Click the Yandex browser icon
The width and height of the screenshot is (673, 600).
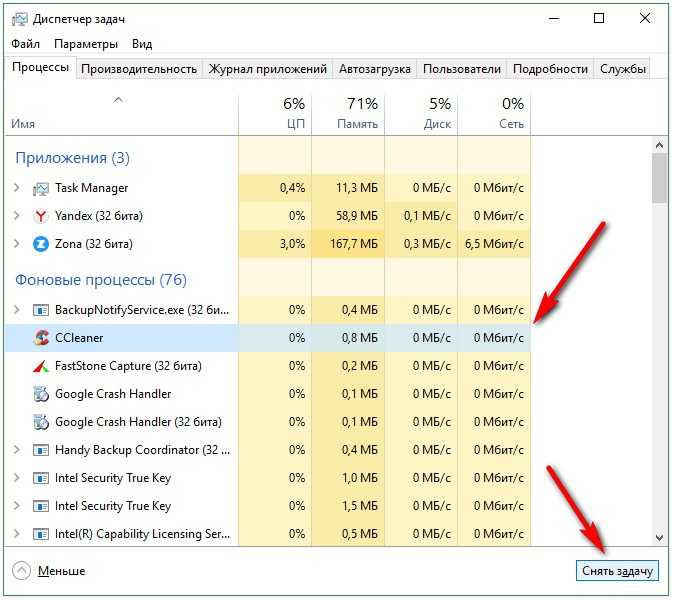click(x=41, y=216)
